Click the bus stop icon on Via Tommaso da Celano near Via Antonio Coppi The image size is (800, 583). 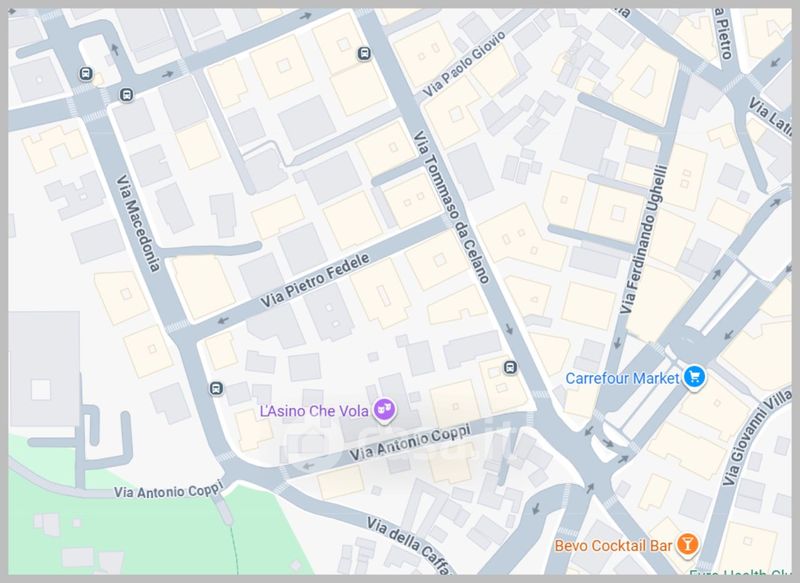coord(510,367)
